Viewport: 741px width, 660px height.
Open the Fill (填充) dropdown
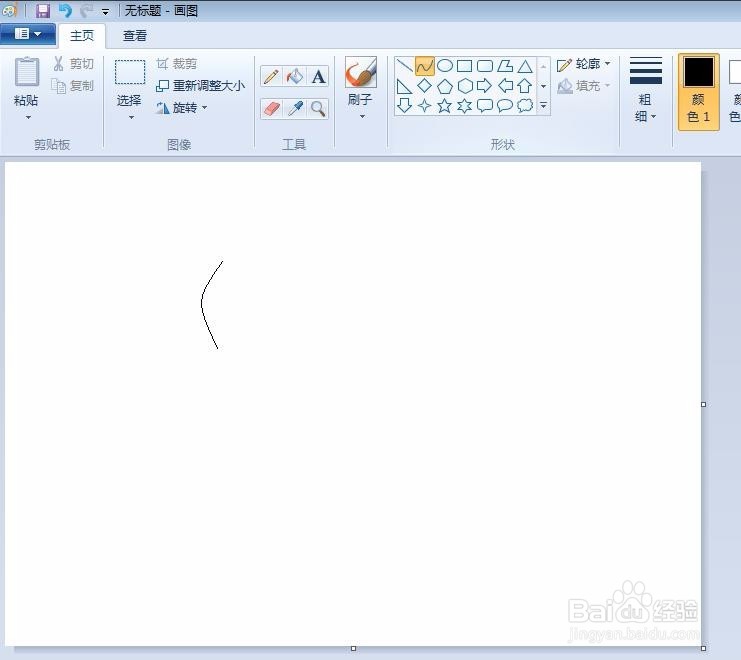tap(583, 86)
